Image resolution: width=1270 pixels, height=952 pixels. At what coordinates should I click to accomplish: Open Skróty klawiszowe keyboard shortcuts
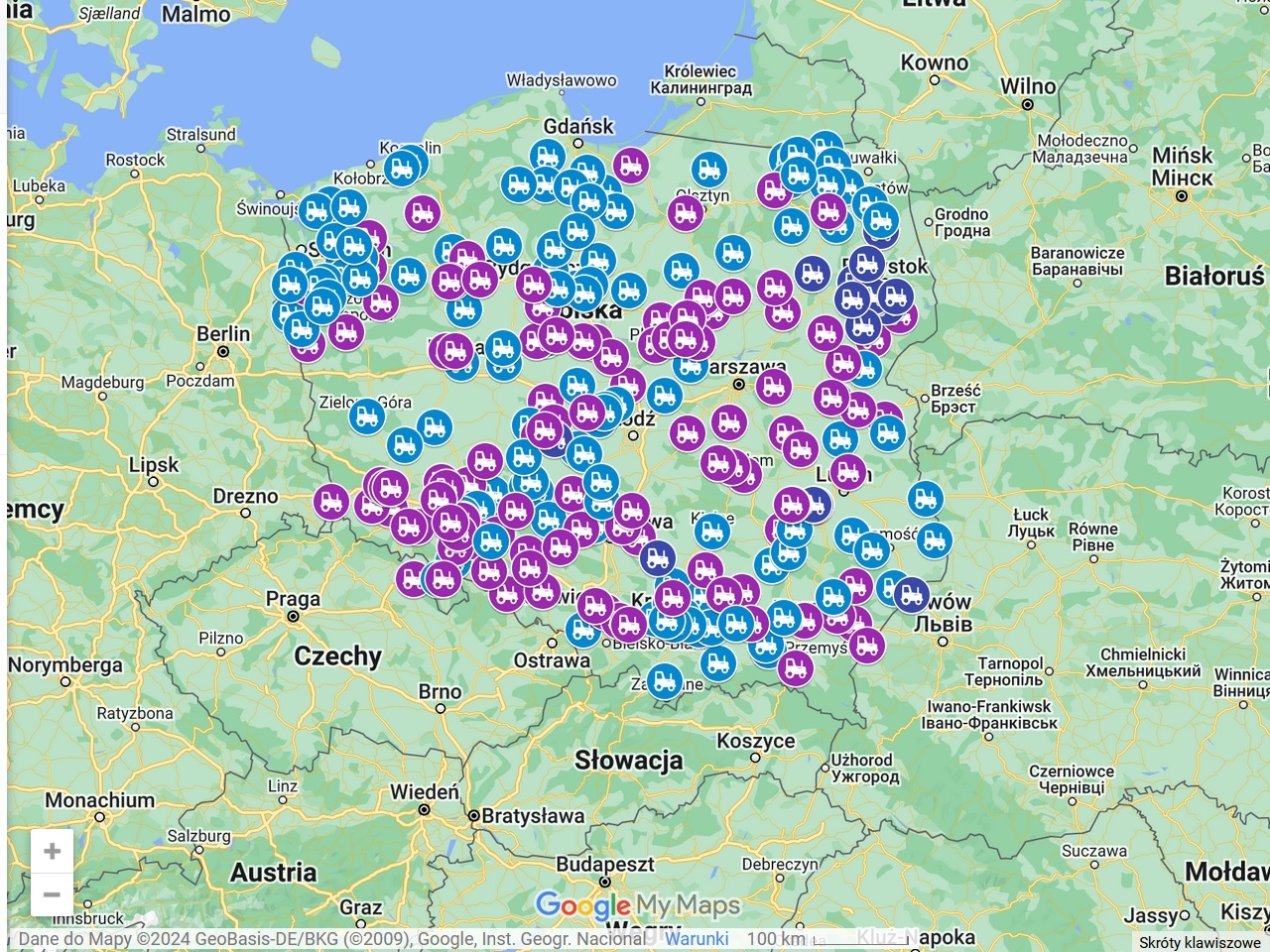1200,942
